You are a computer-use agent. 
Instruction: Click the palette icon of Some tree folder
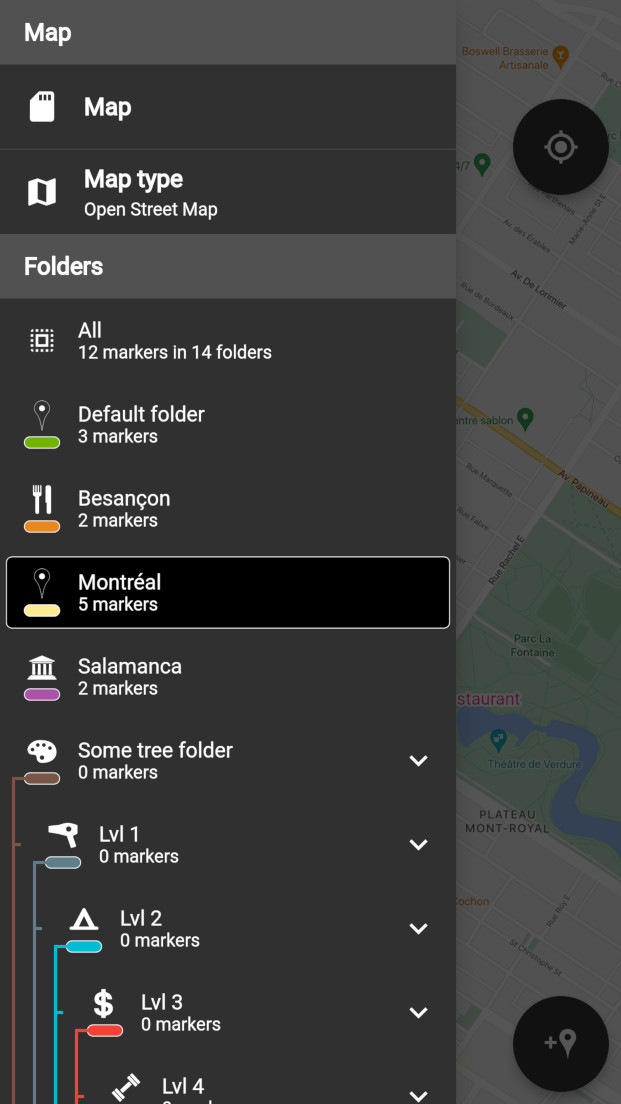42,751
